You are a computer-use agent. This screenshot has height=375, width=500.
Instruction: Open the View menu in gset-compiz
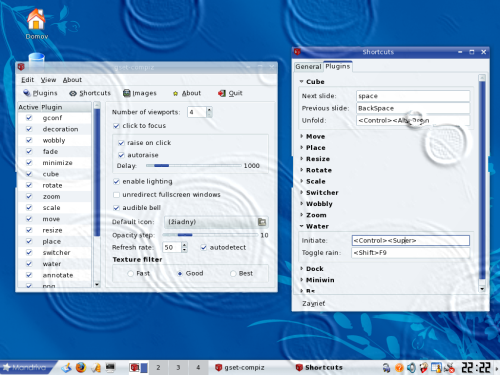pyautogui.click(x=48, y=80)
